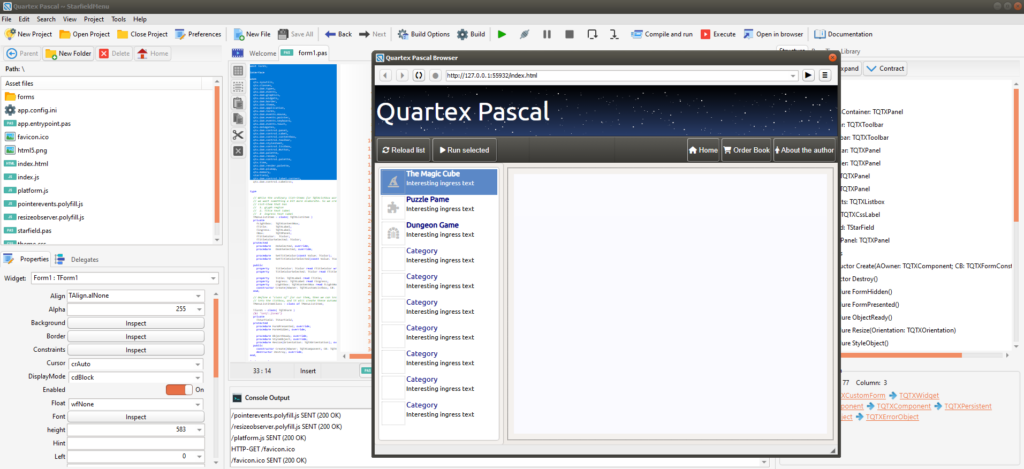Click the browser reload icon near address bar

coord(419,75)
